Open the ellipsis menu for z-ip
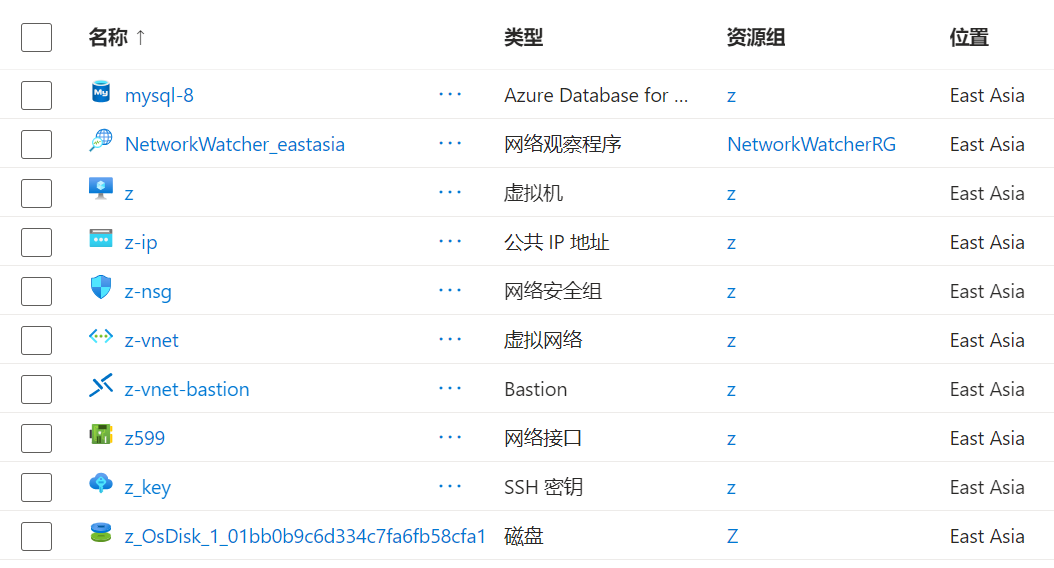The width and height of the screenshot is (1054, 568). point(450,241)
